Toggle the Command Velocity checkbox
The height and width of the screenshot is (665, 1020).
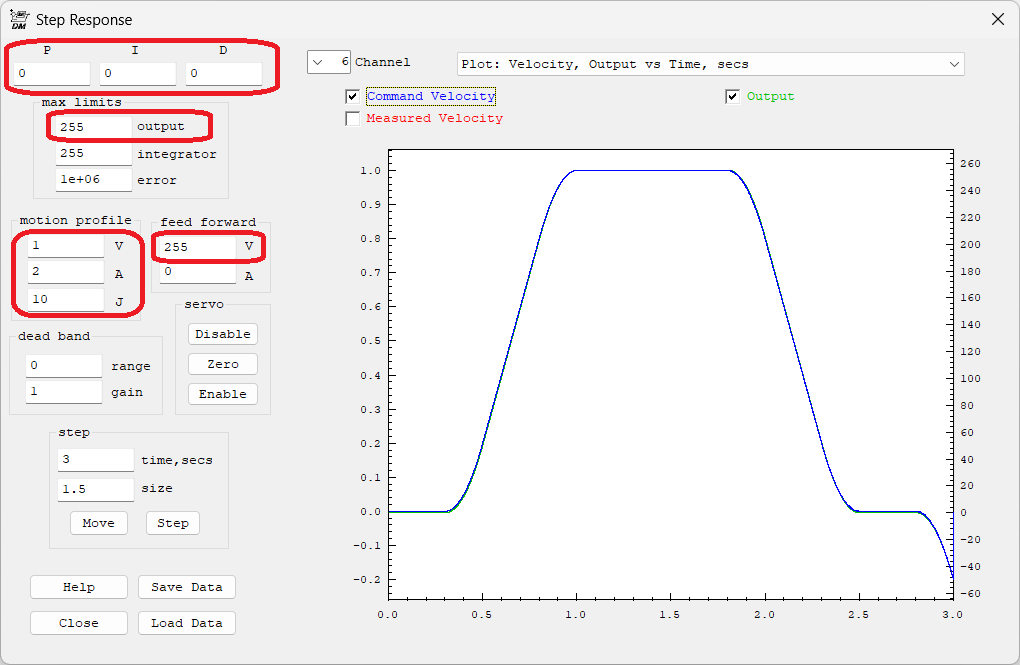coord(352,97)
